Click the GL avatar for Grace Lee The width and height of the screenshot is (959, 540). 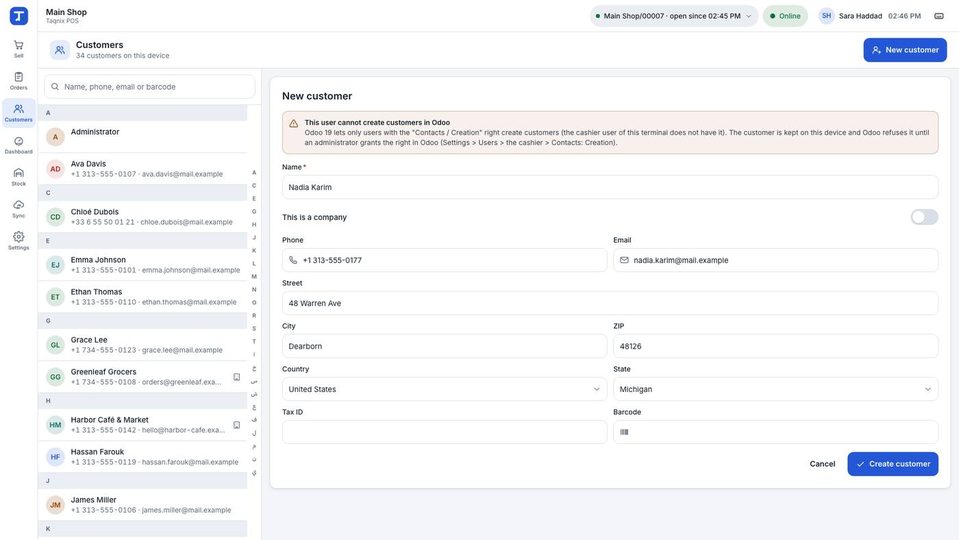coord(56,345)
